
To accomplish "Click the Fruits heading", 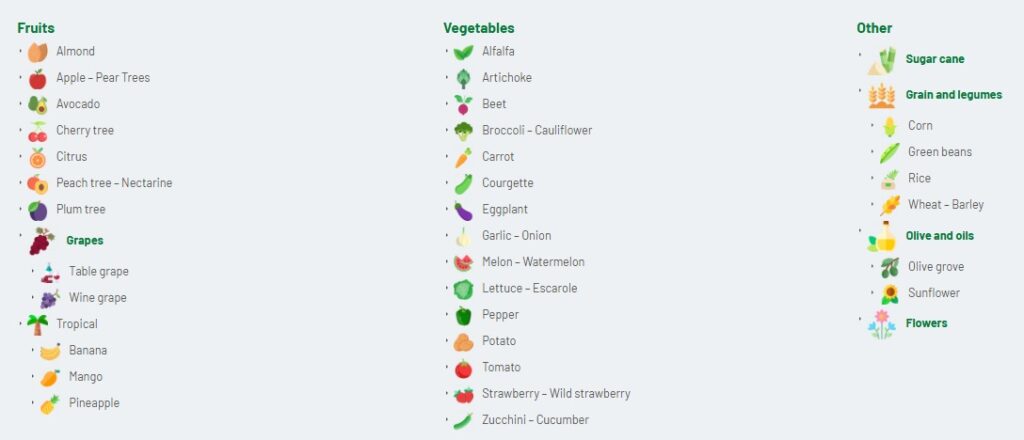I will pos(36,28).
